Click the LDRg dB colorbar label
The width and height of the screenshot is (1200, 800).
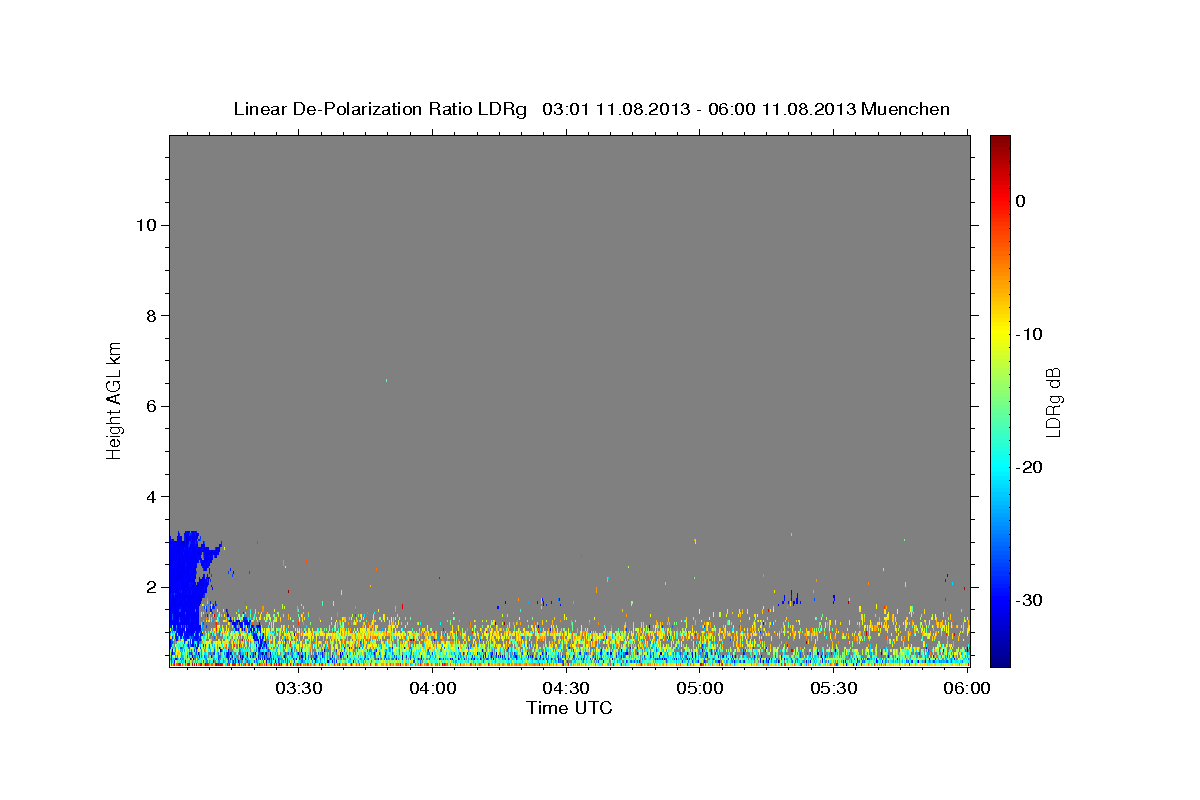(x=1053, y=402)
